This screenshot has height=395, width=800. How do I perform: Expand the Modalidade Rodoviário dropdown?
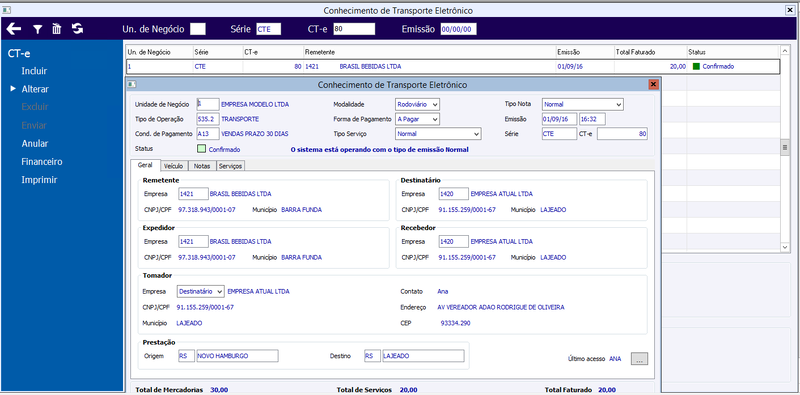pyautogui.click(x=417, y=104)
